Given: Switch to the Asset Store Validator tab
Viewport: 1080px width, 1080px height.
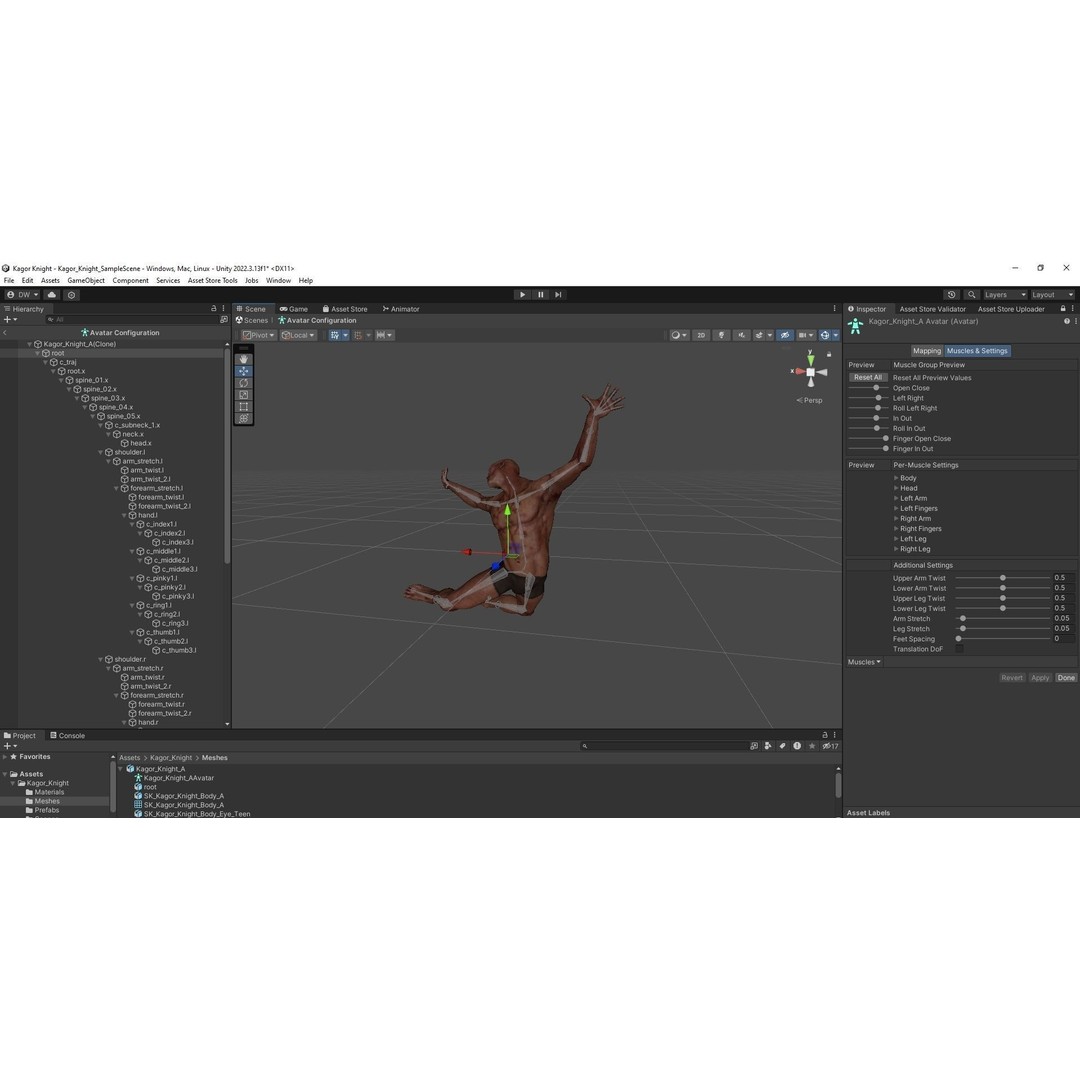Looking at the screenshot, I should point(932,309).
